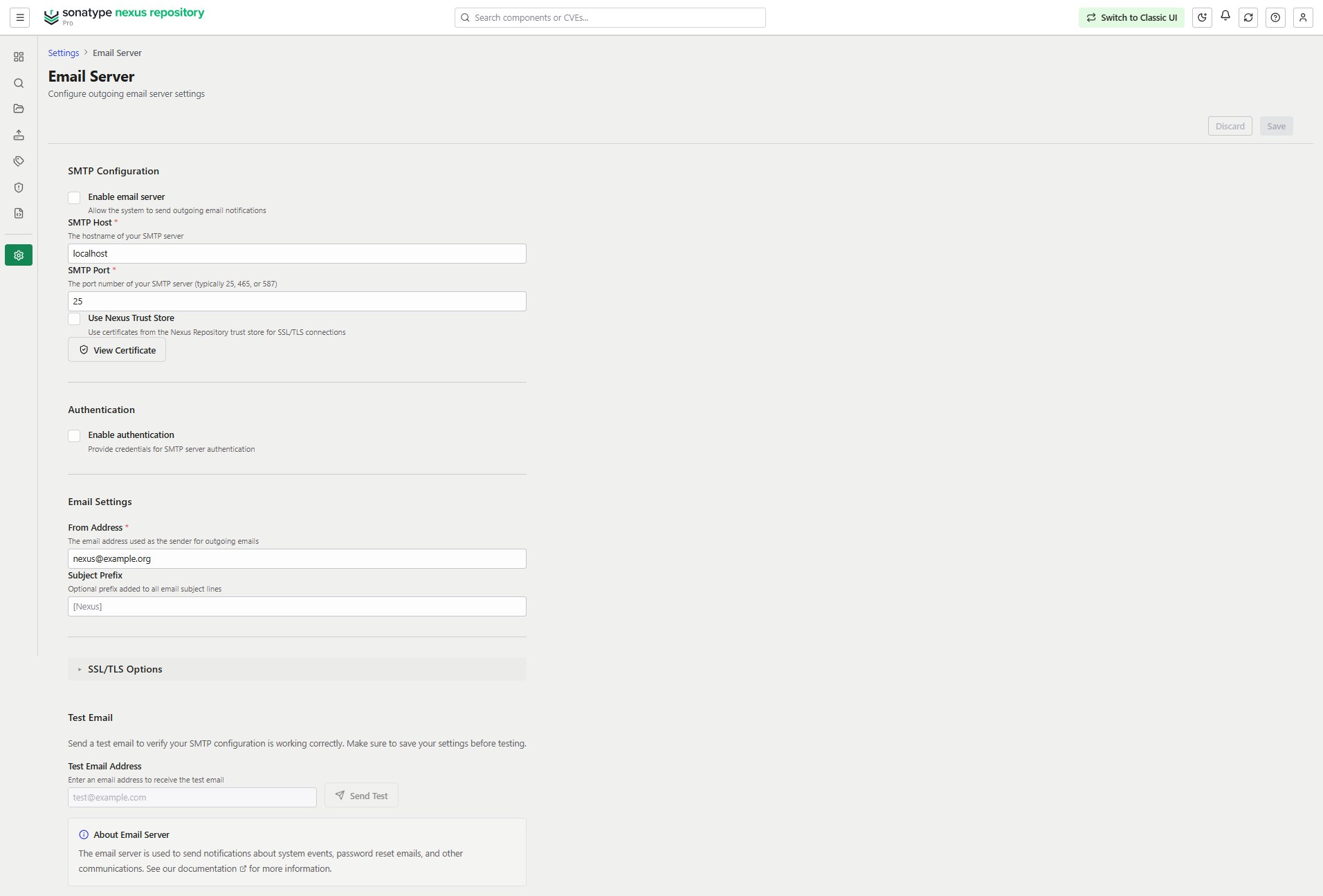This screenshot has height=896, width=1323.
Task: Open the Settings gear icon in sidebar
Action: click(x=19, y=255)
